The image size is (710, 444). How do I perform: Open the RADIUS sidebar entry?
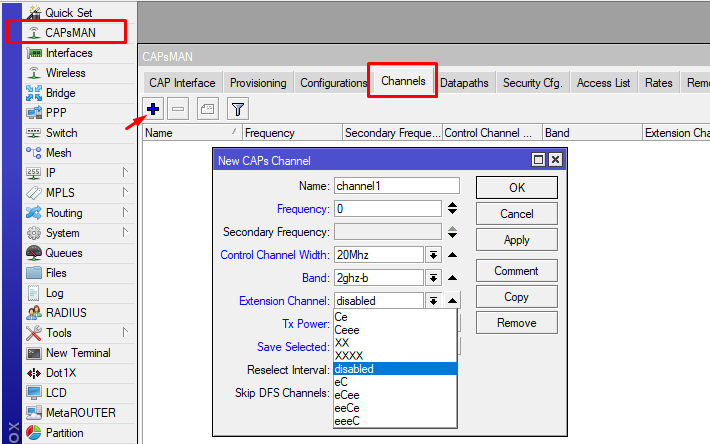(66, 313)
